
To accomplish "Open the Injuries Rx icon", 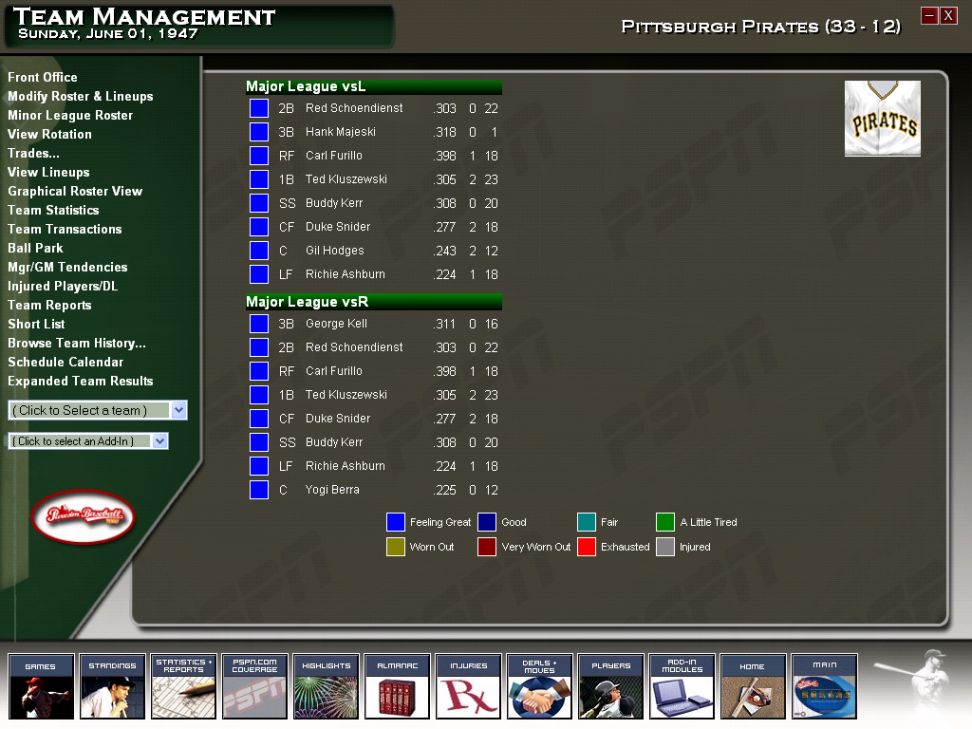I will pyautogui.click(x=468, y=686).
